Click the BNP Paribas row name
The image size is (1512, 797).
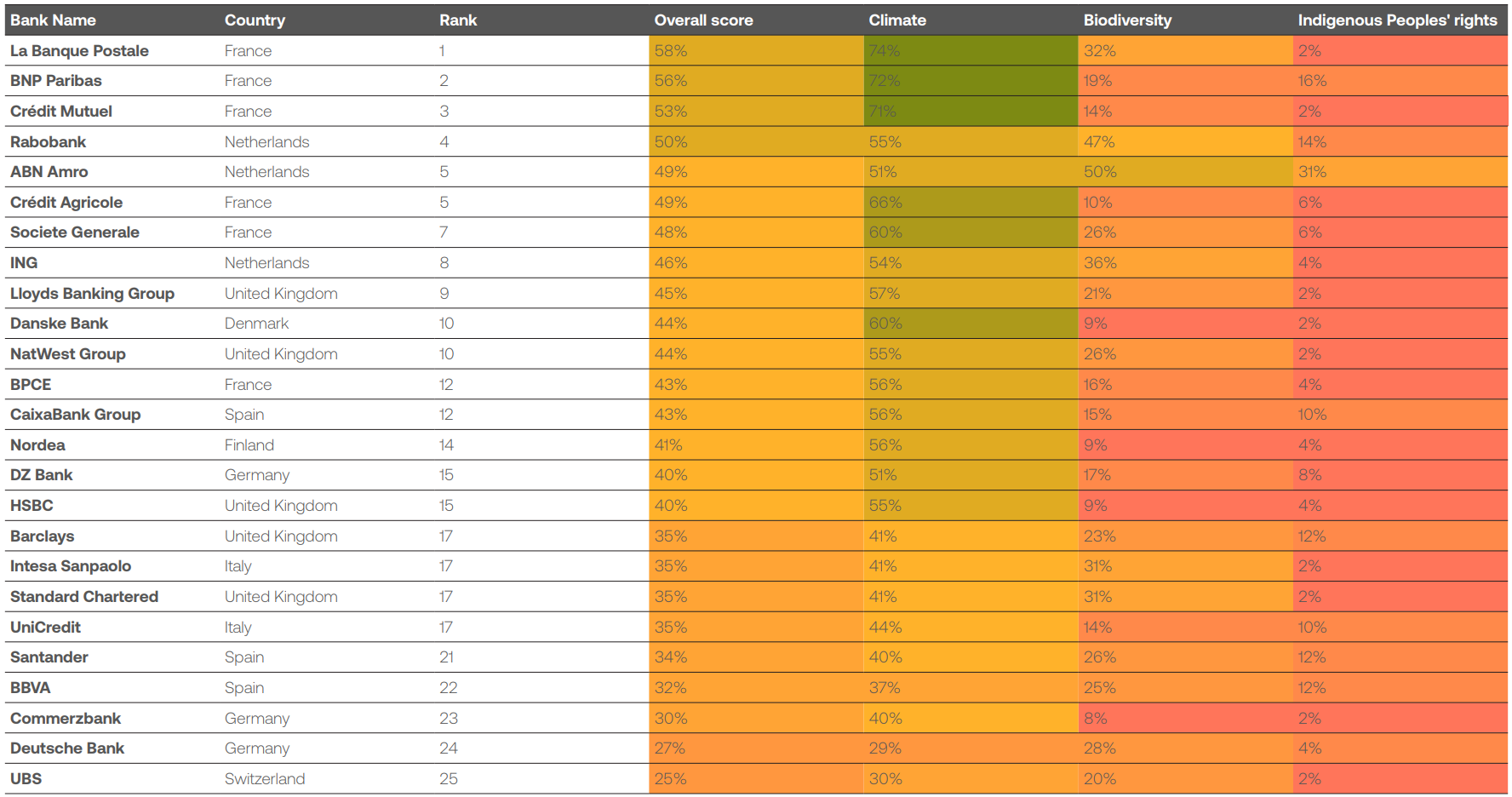coord(56,81)
